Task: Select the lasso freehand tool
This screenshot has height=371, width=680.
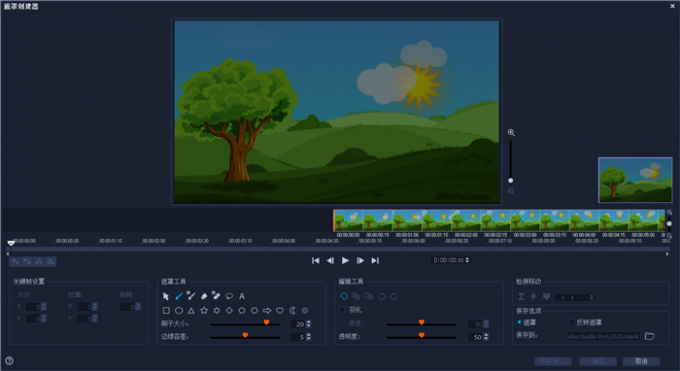Action: [229, 296]
